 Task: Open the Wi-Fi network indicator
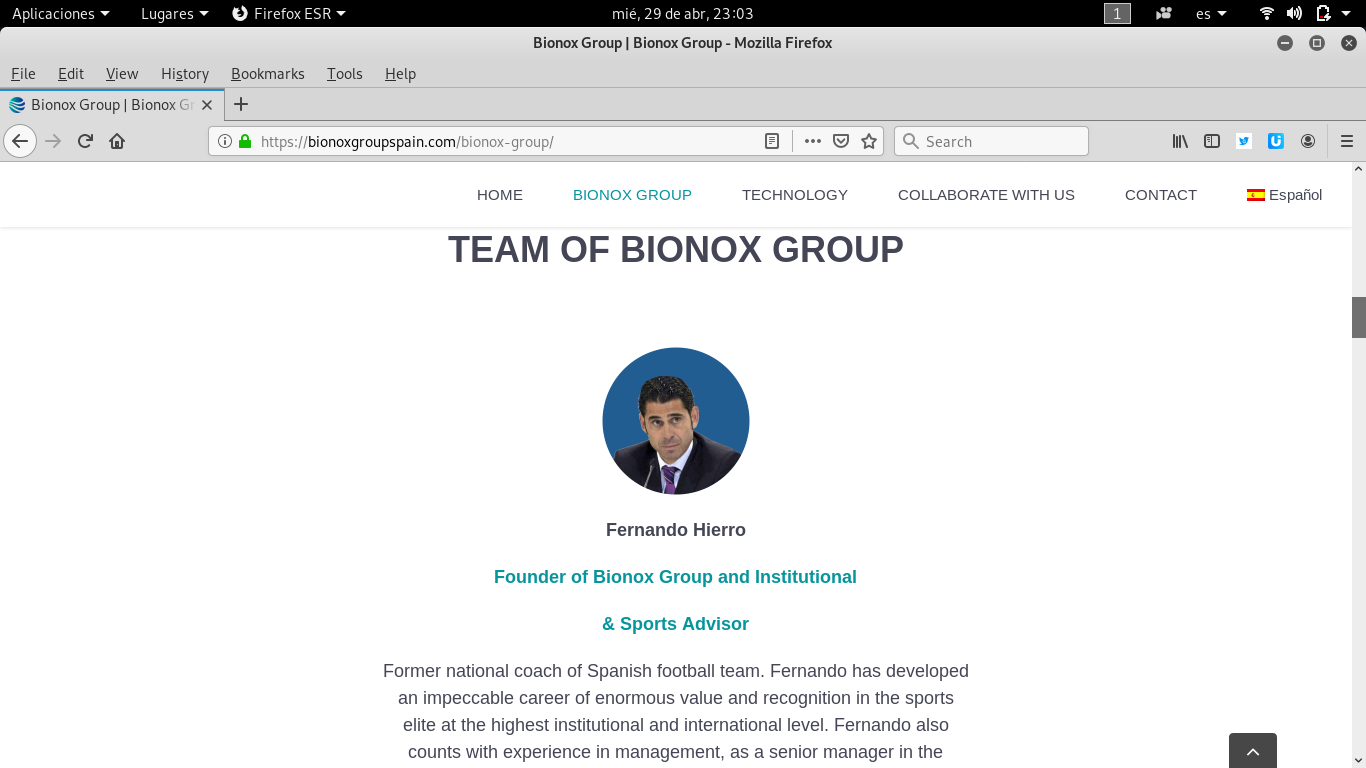pos(1267,13)
